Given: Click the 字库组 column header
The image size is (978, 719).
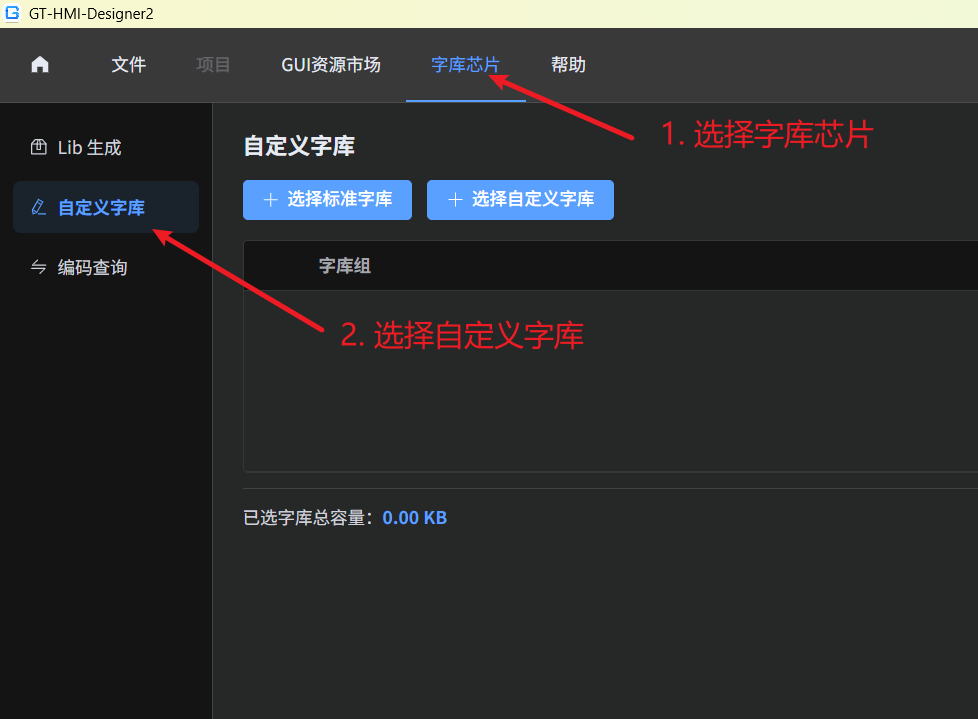Looking at the screenshot, I should [x=345, y=266].
